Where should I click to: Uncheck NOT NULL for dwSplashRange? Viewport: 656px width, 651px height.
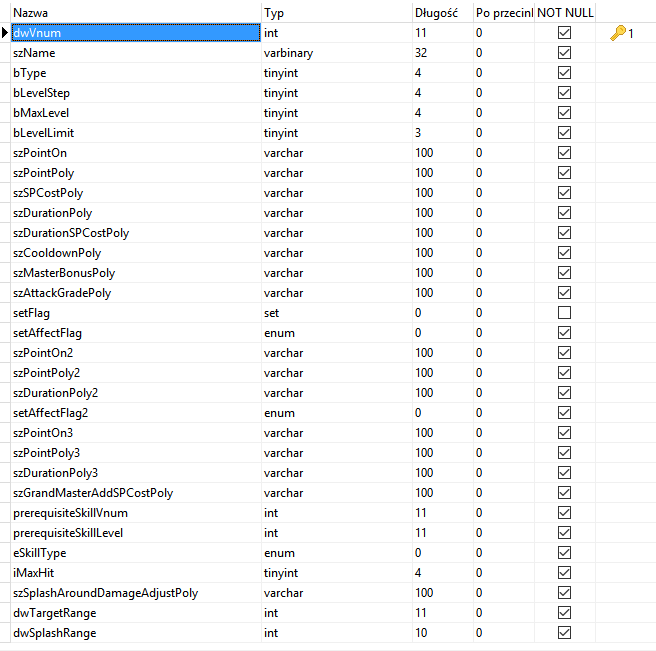click(564, 633)
